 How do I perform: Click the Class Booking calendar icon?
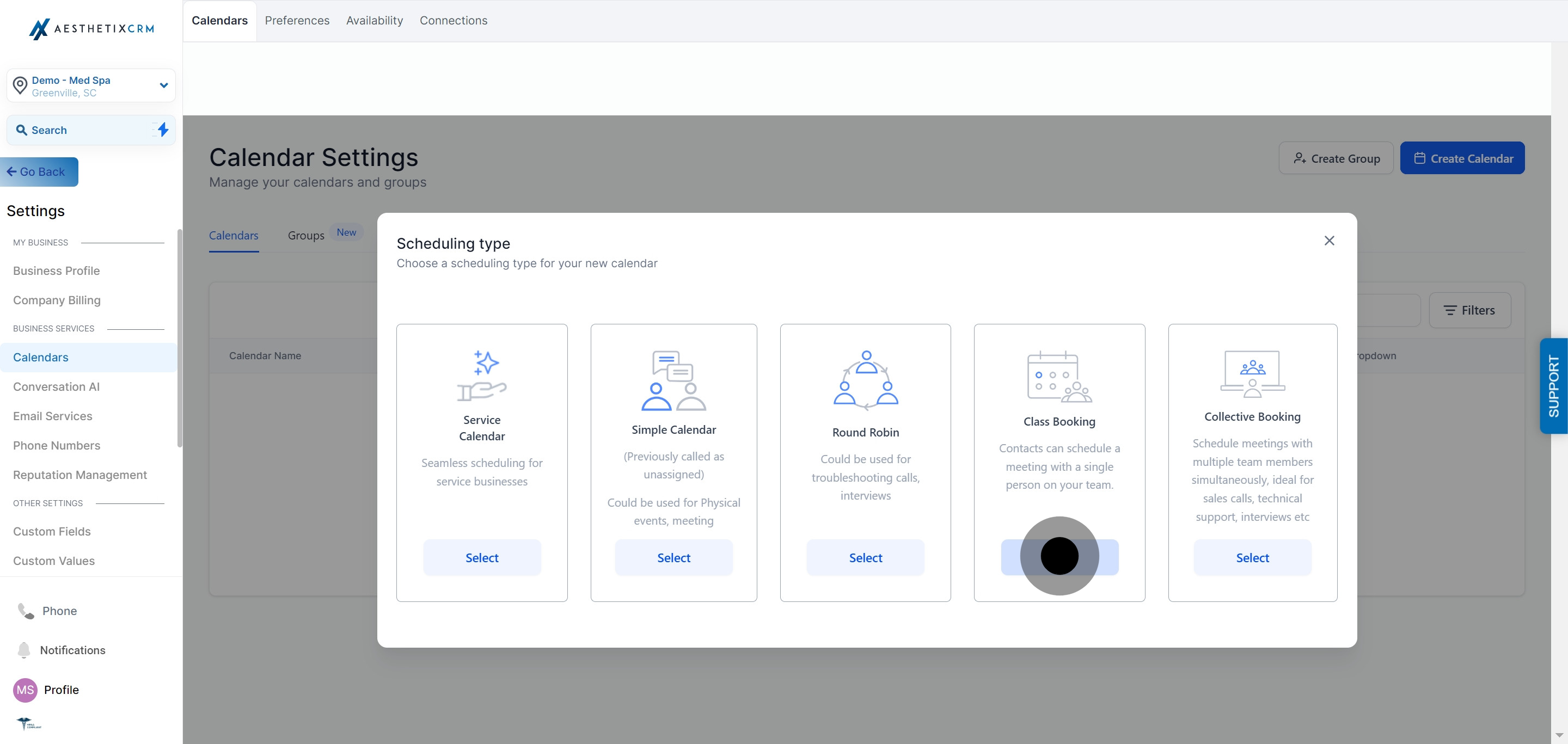coord(1058,377)
